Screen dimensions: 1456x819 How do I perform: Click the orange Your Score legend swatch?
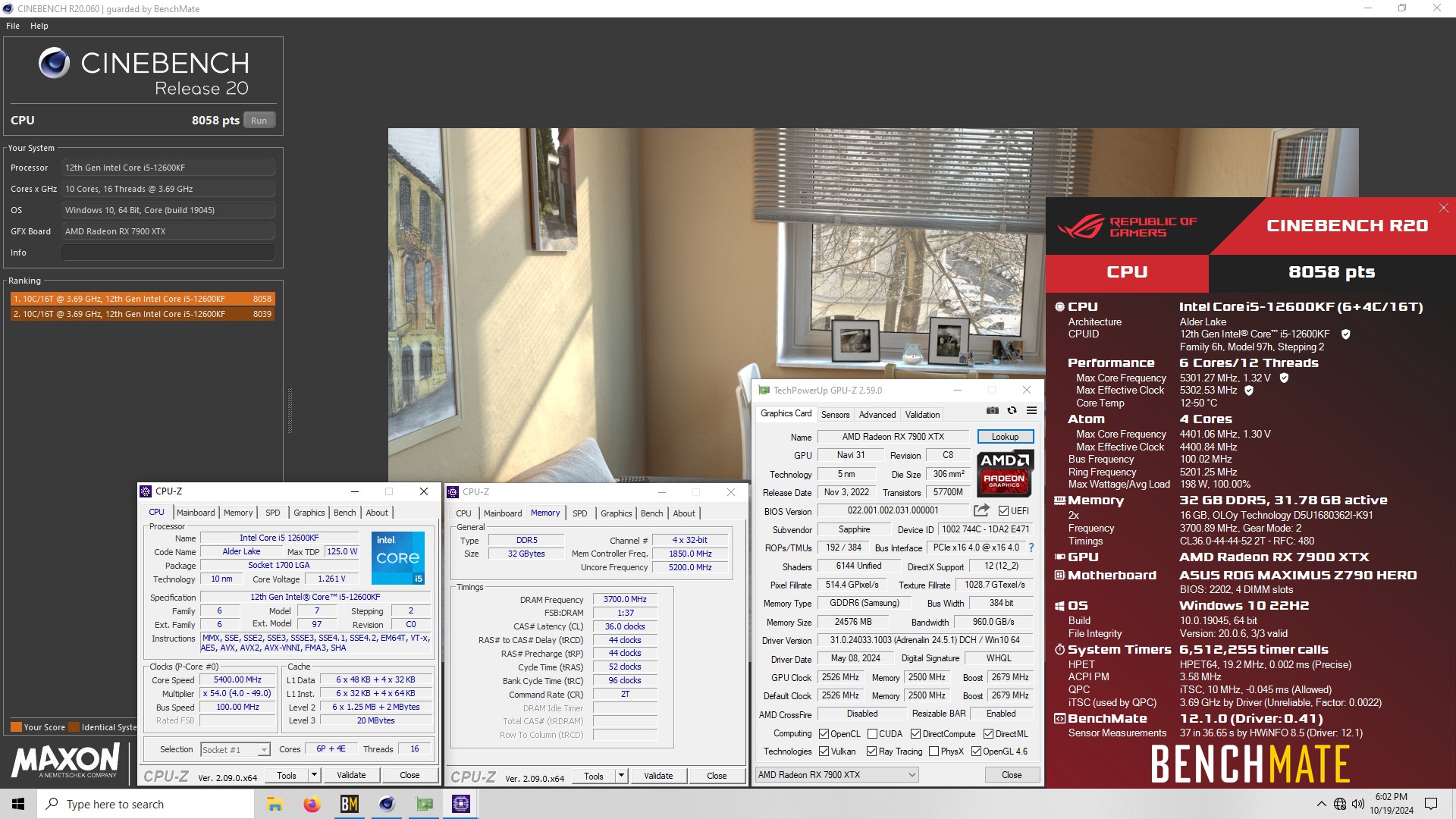[16, 727]
